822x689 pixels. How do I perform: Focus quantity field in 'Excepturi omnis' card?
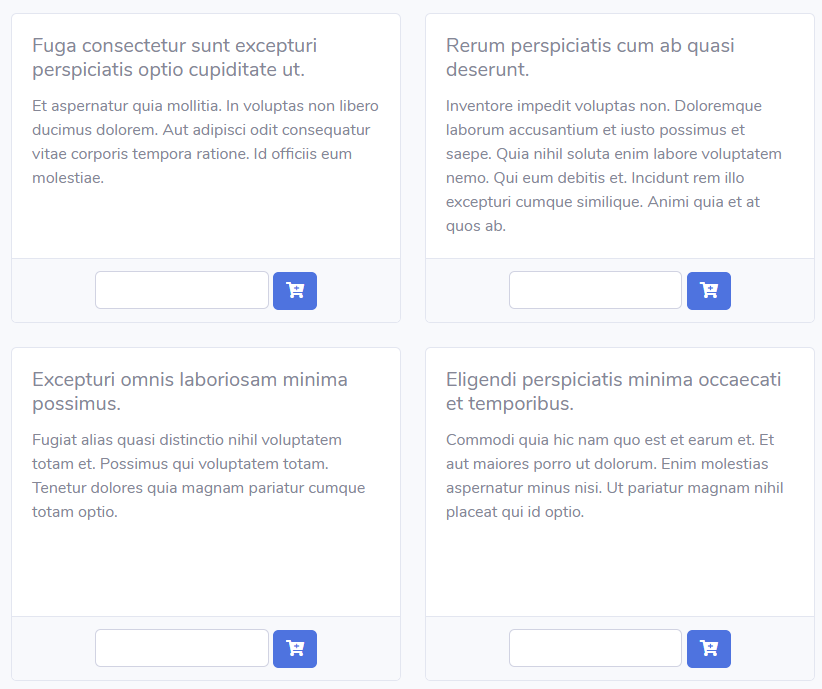point(182,648)
